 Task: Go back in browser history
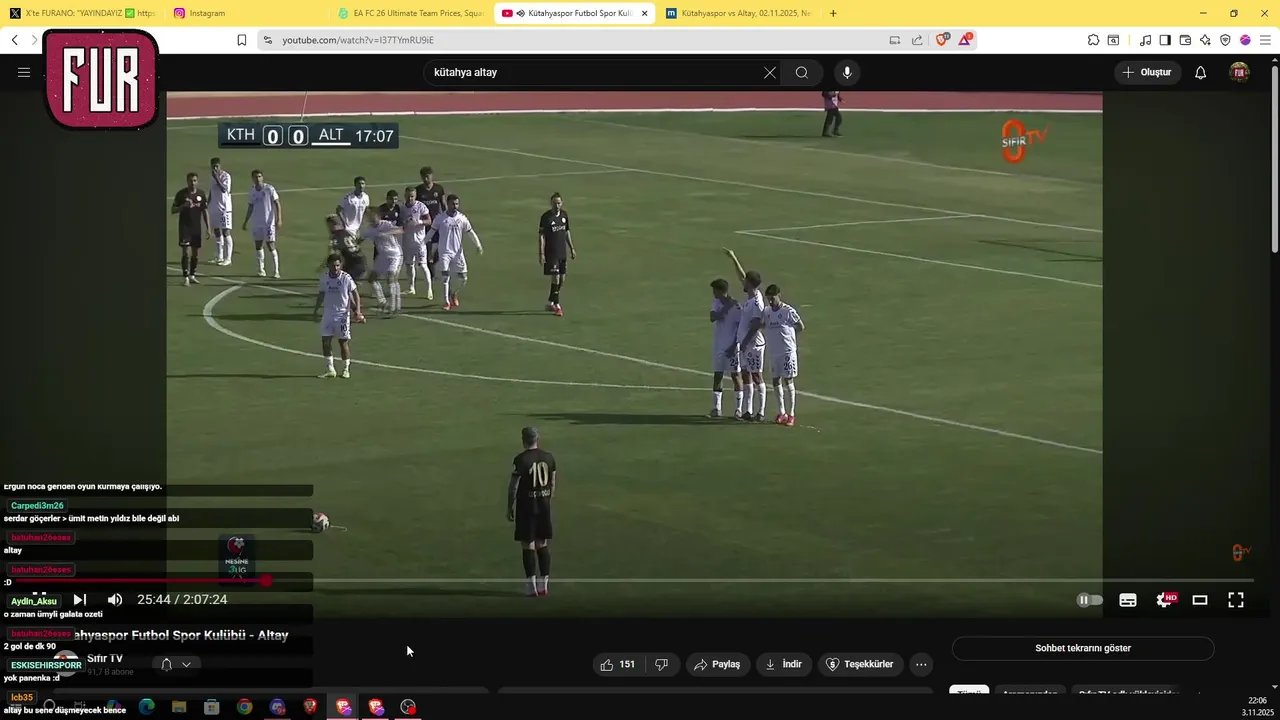(x=14, y=40)
